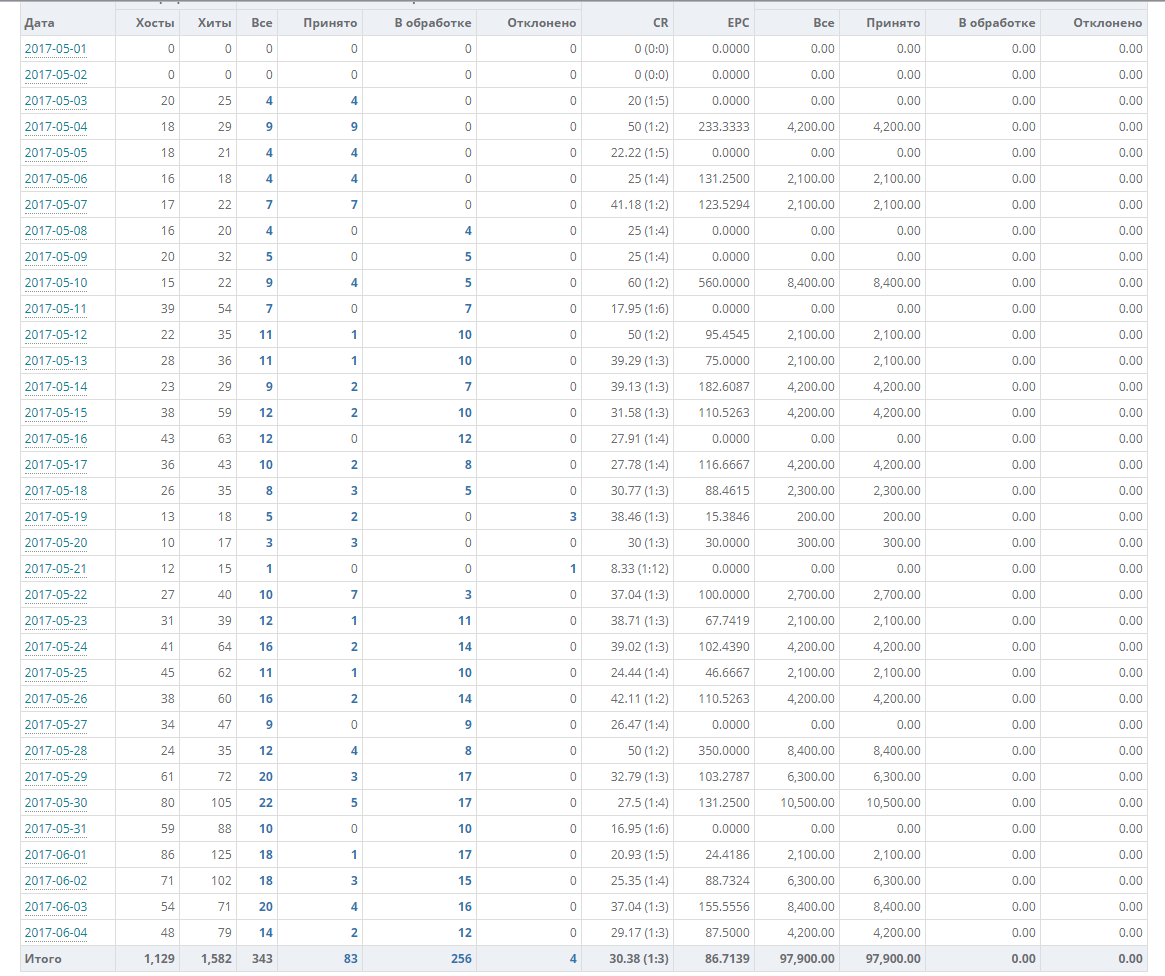Screen dimensions: 1165x976
Task: Click CR value 29.17 (1:3)
Action: pos(640,933)
